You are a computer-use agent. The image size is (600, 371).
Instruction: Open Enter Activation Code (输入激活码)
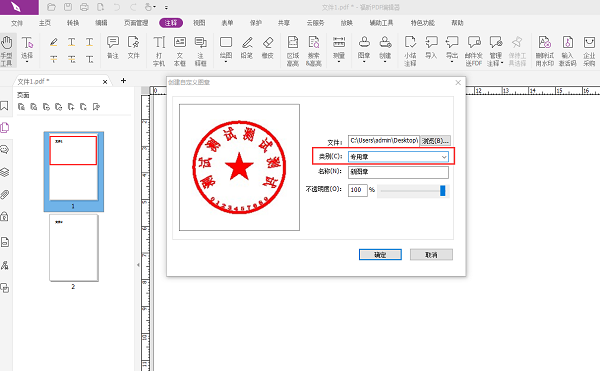tap(567, 51)
